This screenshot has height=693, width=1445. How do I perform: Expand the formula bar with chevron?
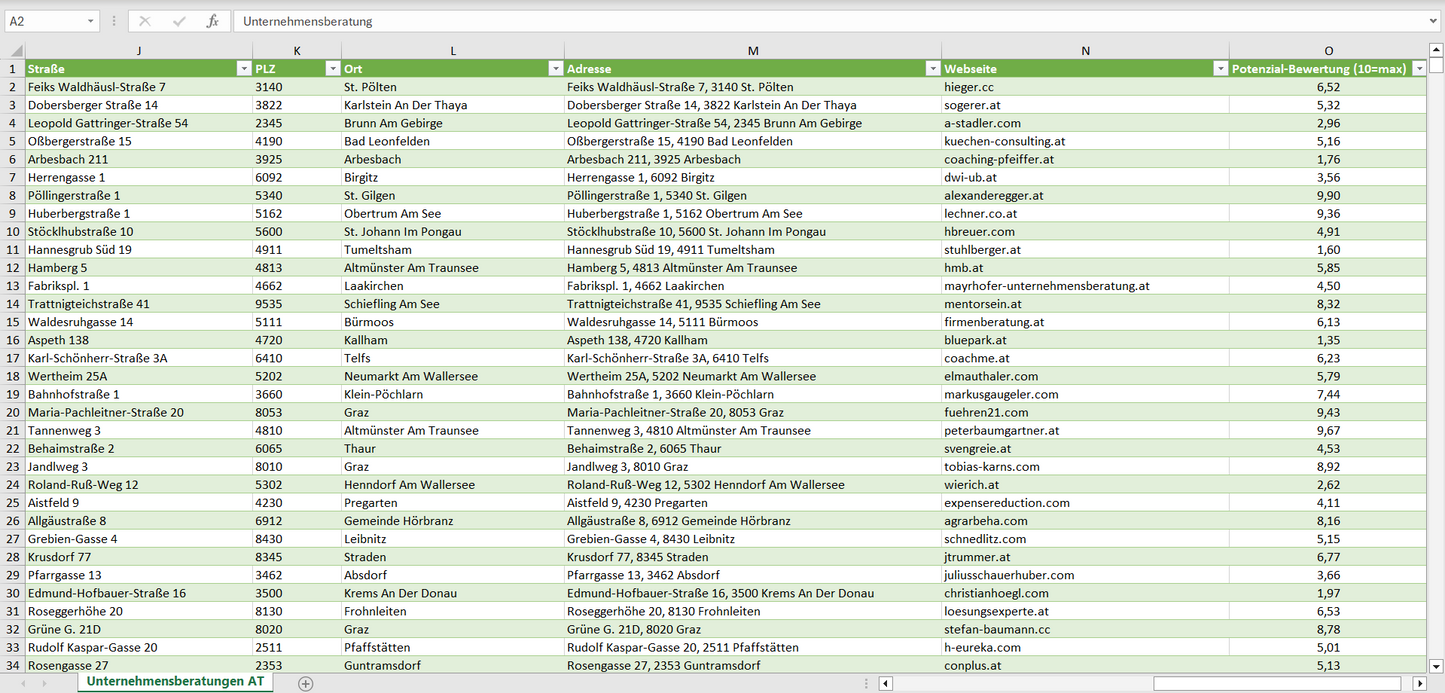pyautogui.click(x=1434, y=21)
